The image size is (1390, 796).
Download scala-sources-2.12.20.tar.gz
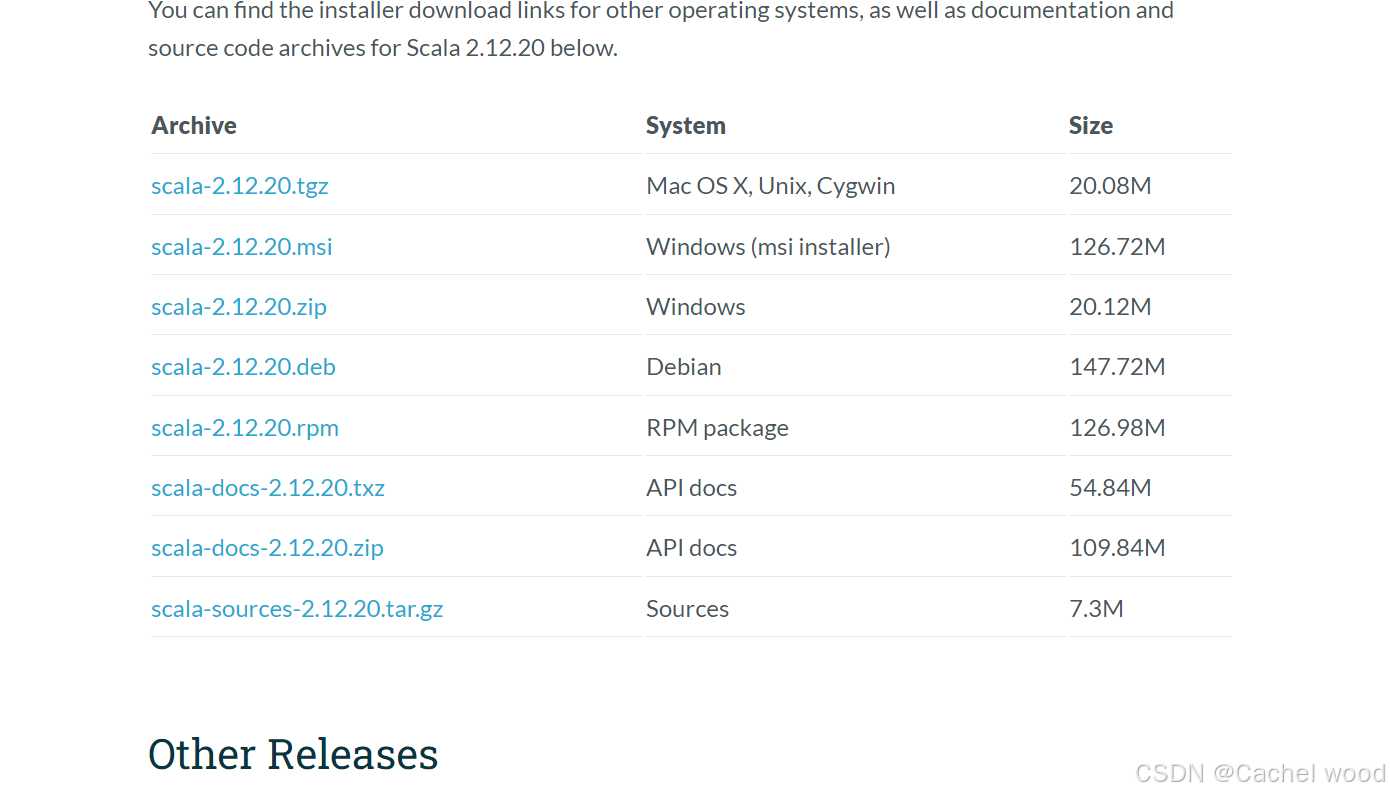[297, 609]
